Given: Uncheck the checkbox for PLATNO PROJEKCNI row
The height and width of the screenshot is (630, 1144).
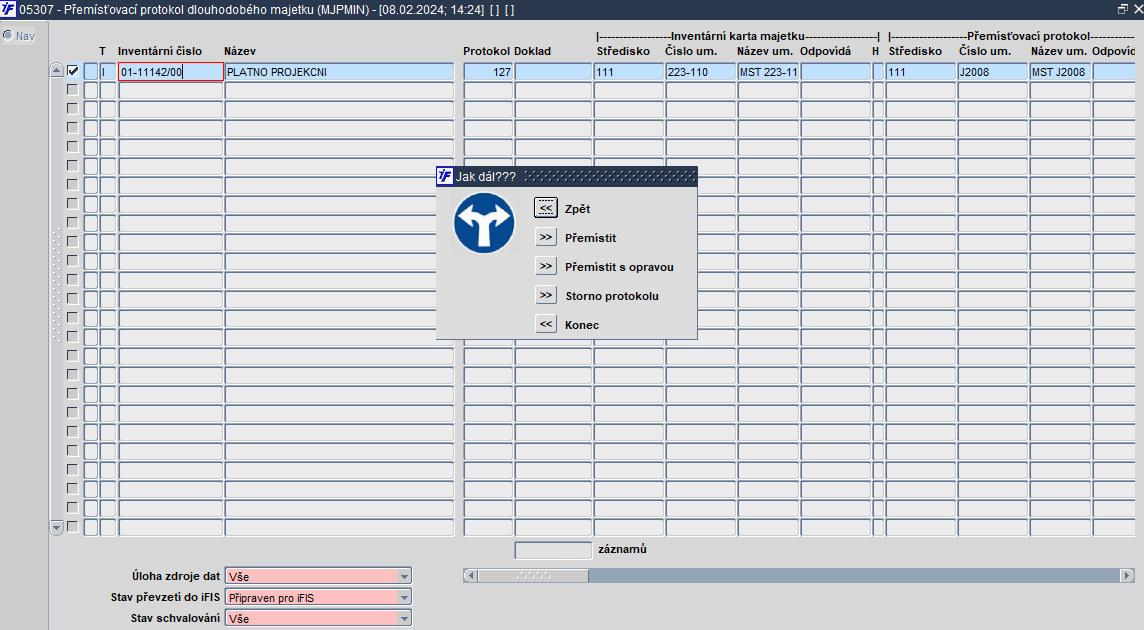Looking at the screenshot, I should pyautogui.click(x=72, y=71).
